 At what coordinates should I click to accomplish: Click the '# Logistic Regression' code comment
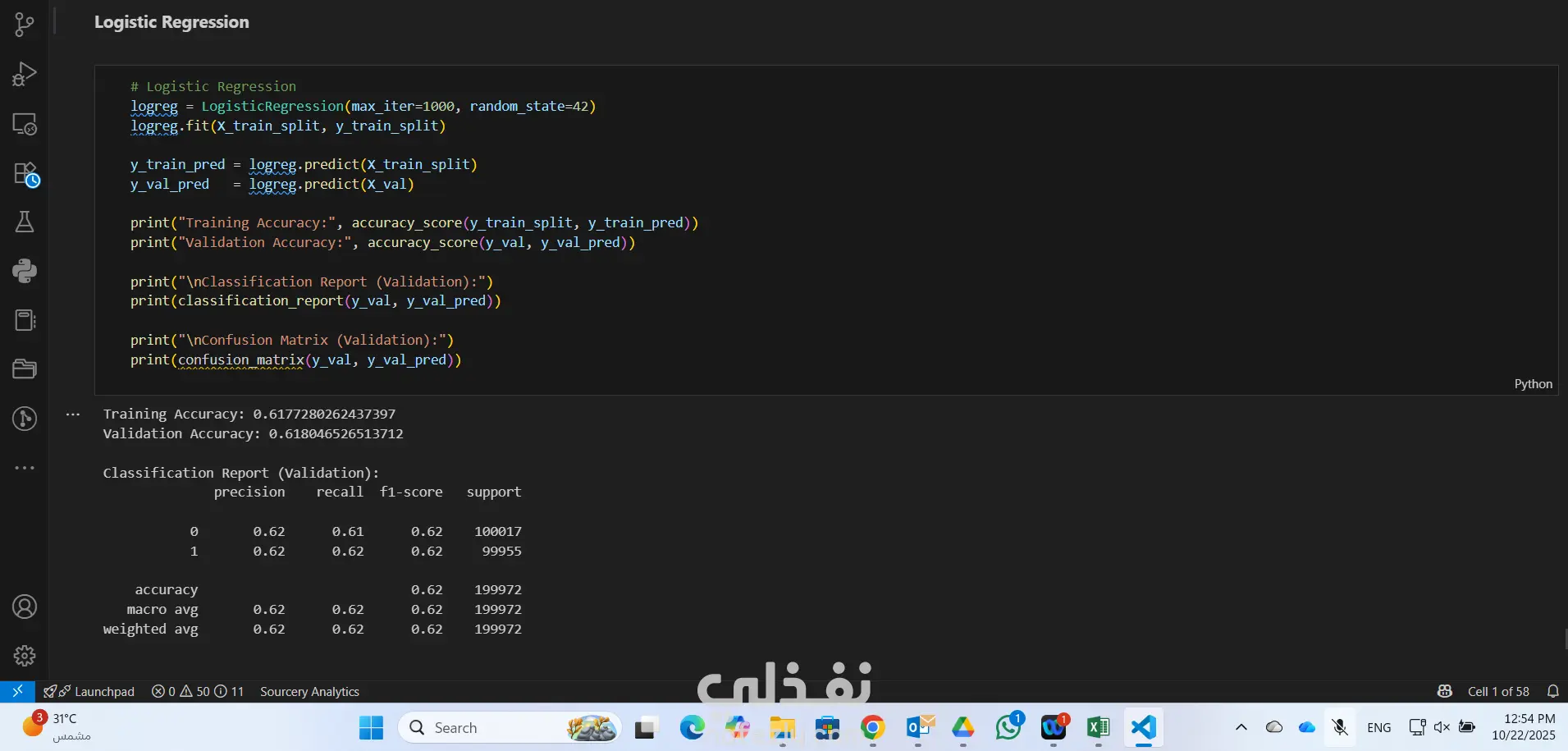[213, 87]
